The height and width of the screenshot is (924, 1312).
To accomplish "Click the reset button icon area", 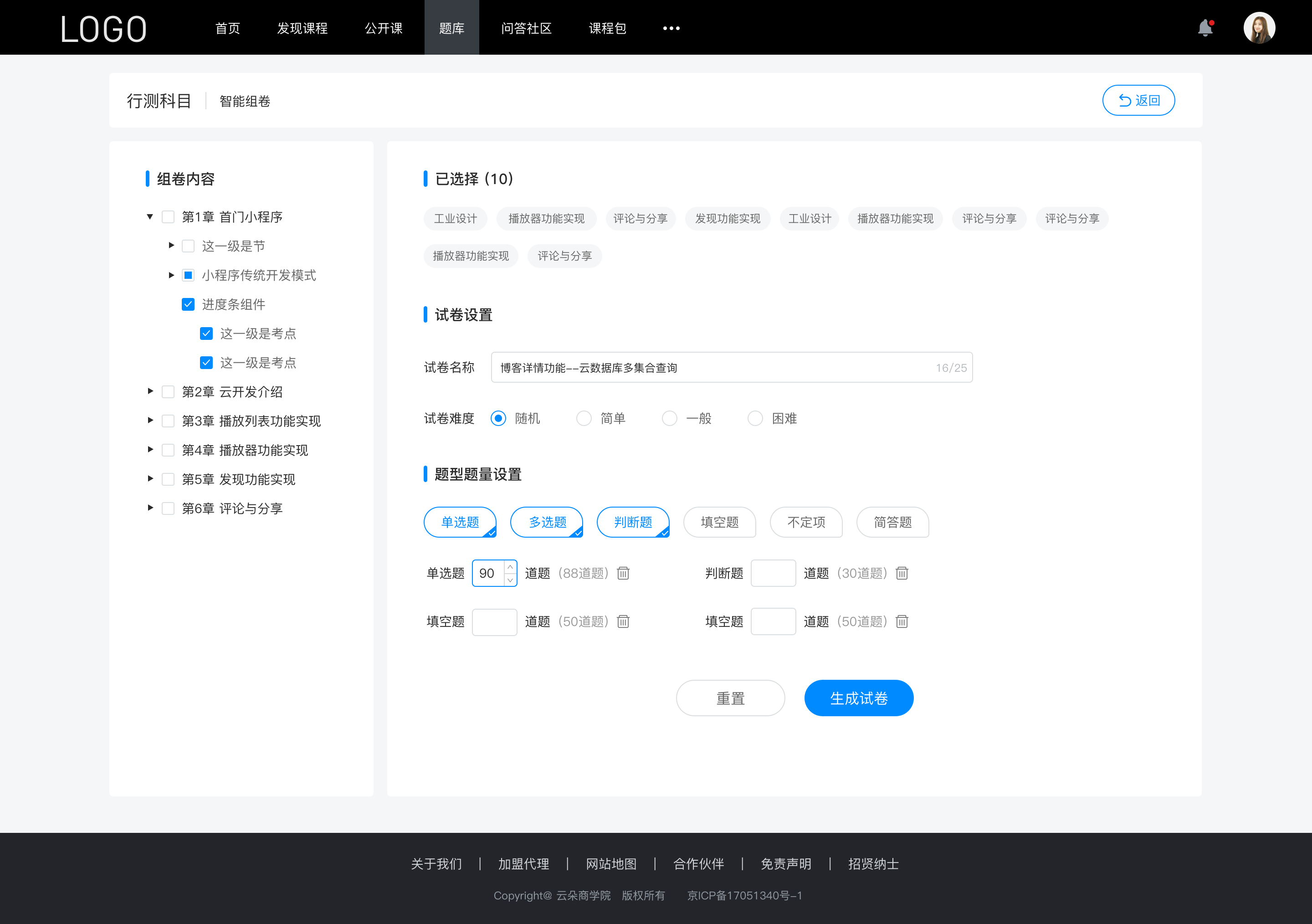I will click(730, 697).
